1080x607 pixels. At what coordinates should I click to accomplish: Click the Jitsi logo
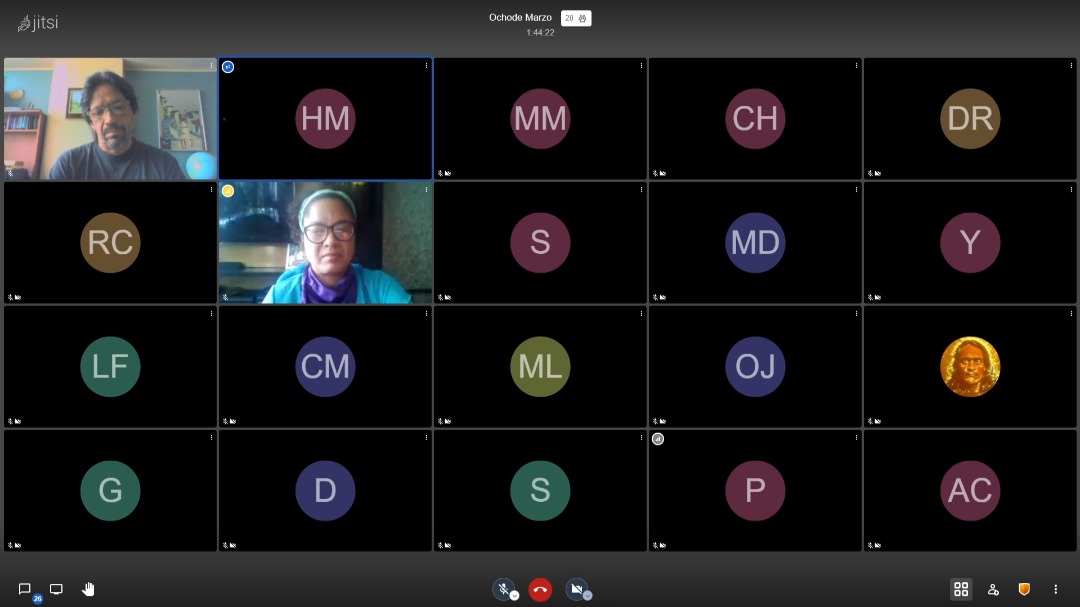38,23
